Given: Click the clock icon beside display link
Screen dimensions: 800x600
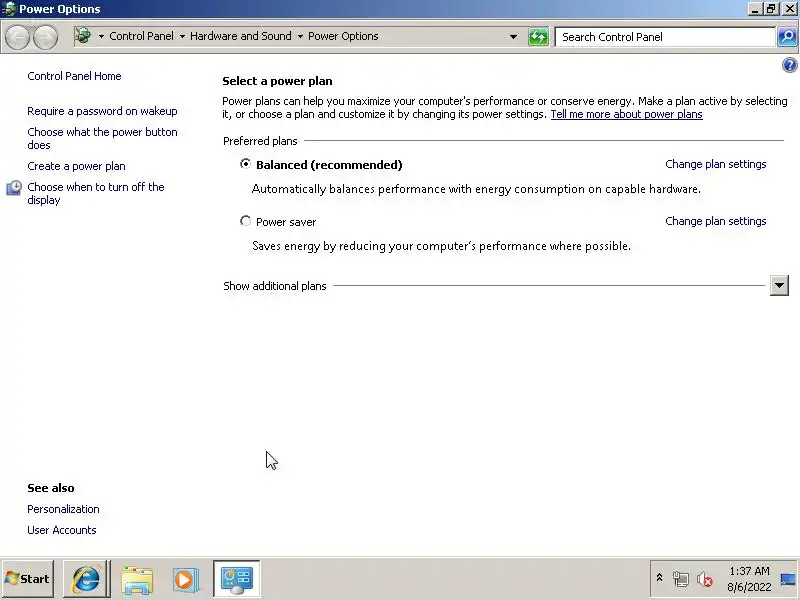Looking at the screenshot, I should pyautogui.click(x=14, y=188).
